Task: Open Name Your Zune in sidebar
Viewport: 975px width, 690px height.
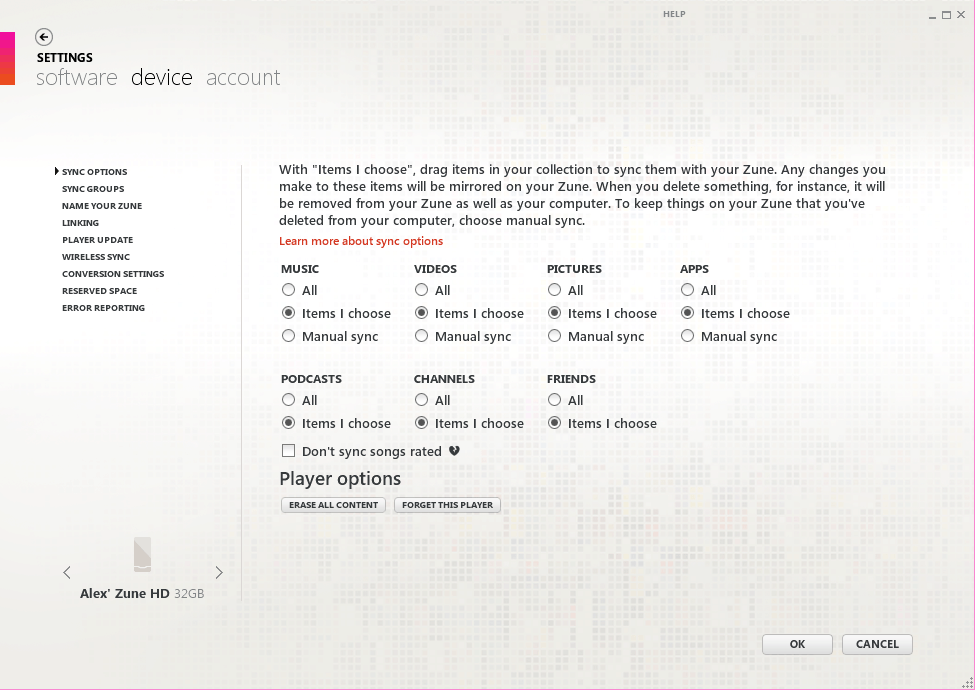Action: [x=102, y=206]
